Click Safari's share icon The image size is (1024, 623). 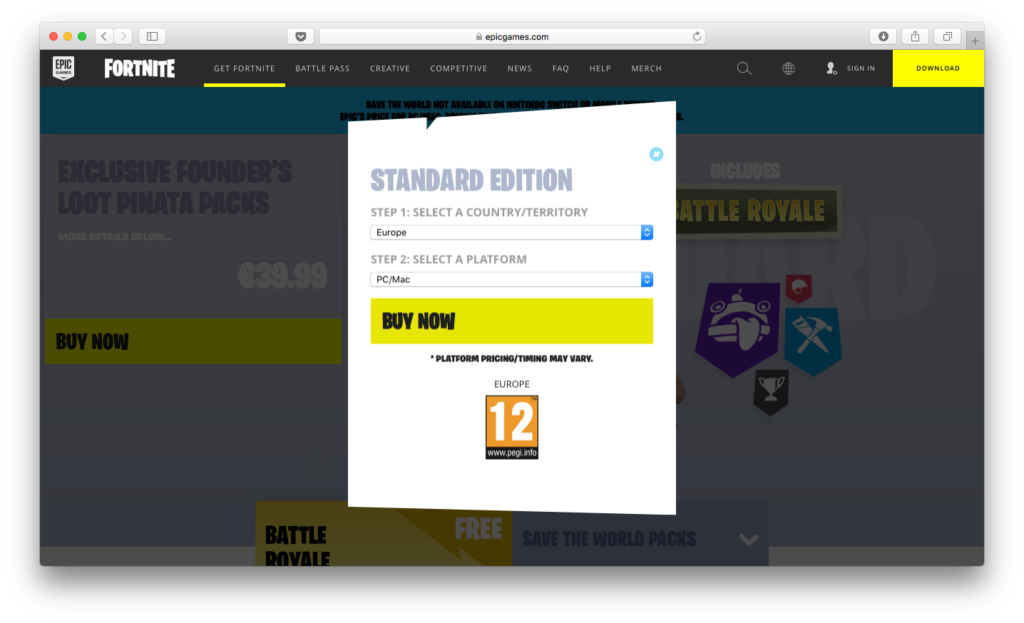pos(914,36)
